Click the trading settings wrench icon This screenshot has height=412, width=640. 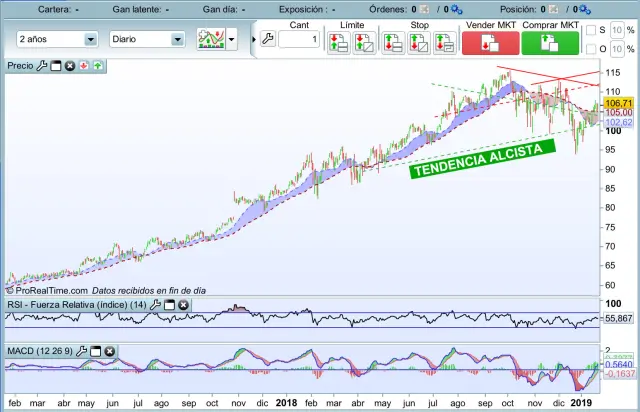pos(267,40)
